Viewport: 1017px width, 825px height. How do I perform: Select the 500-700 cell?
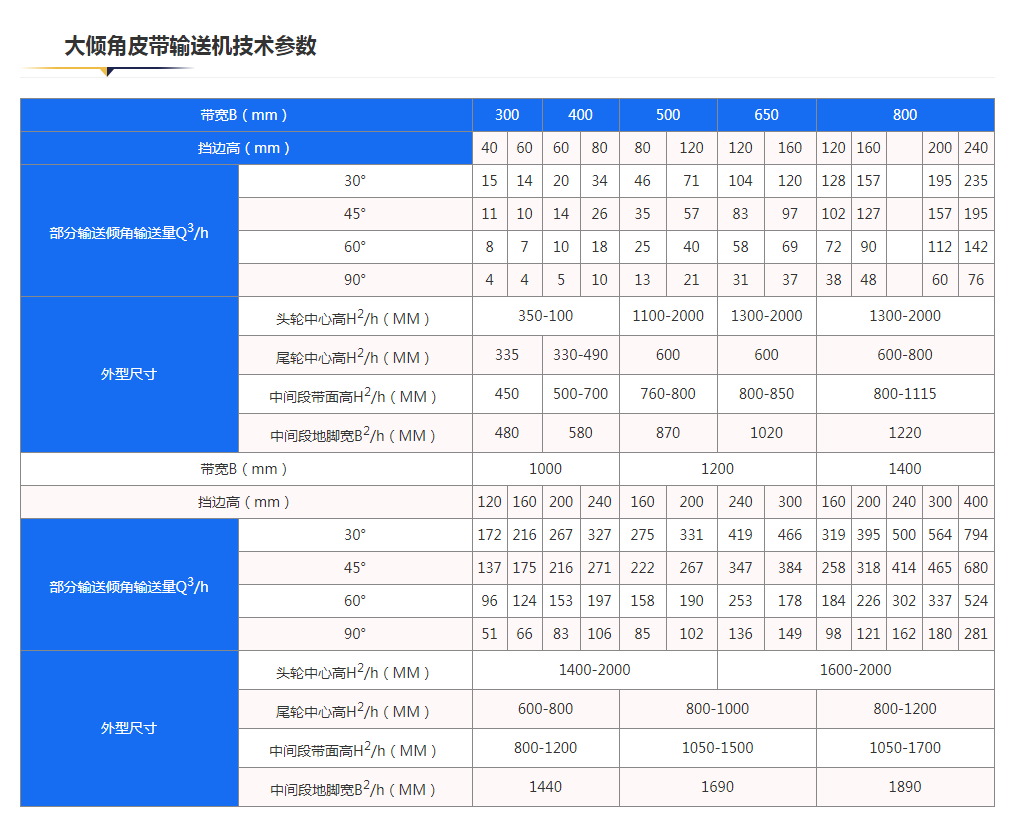point(580,394)
